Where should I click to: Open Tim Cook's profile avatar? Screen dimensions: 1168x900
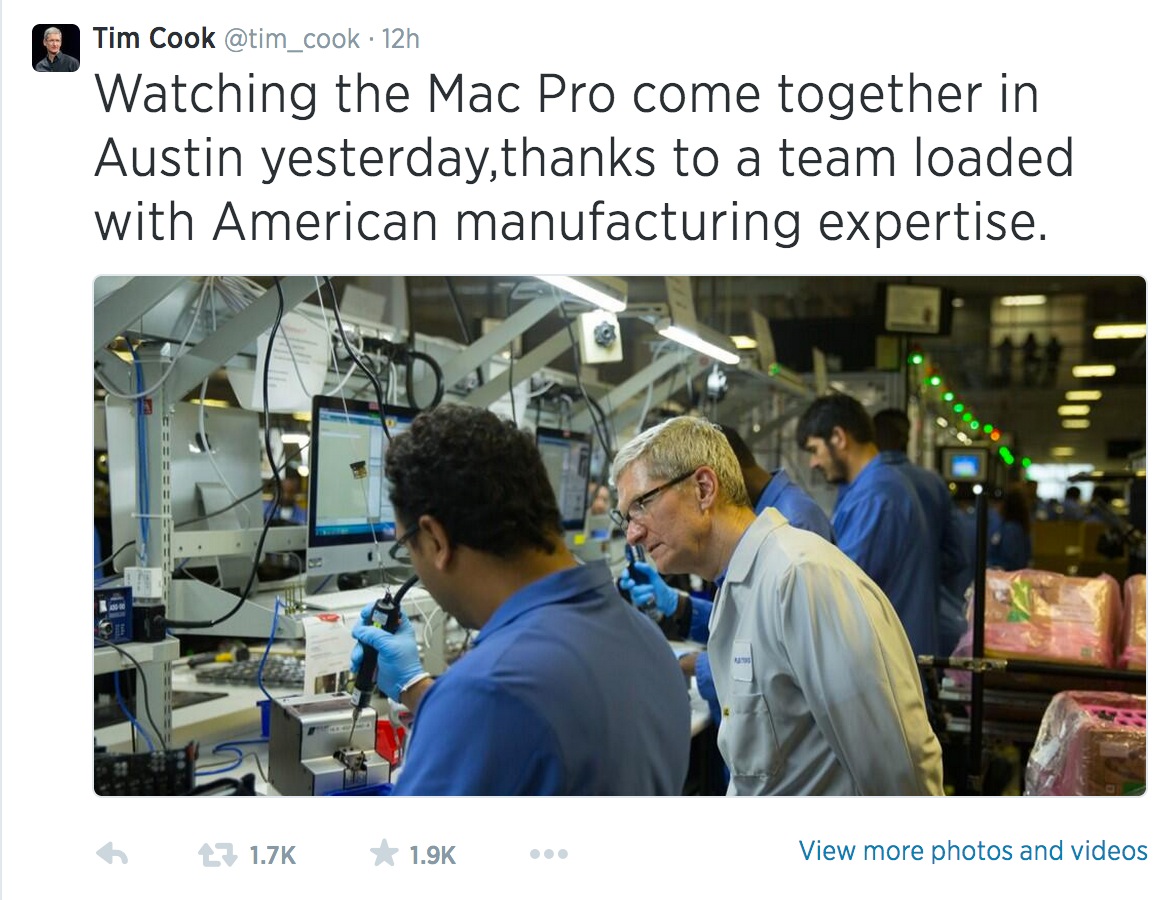coord(56,48)
